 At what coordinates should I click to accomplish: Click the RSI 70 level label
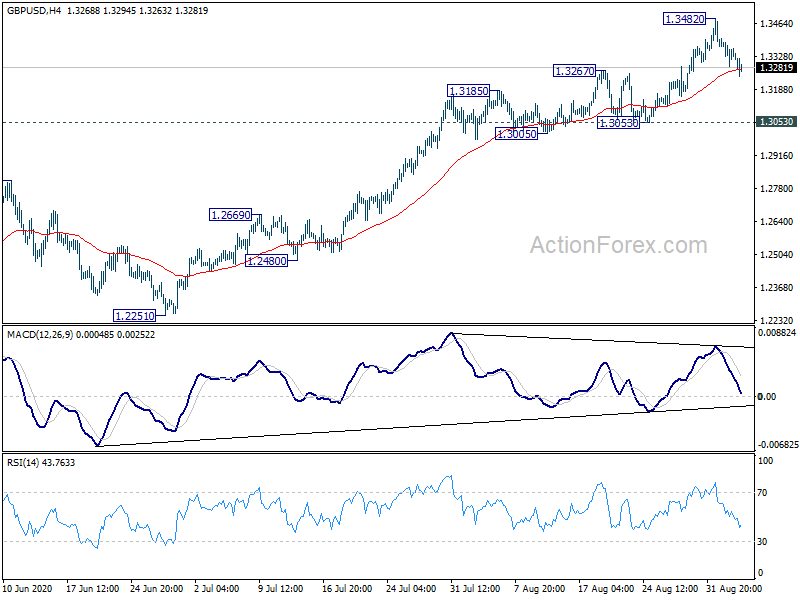762,493
